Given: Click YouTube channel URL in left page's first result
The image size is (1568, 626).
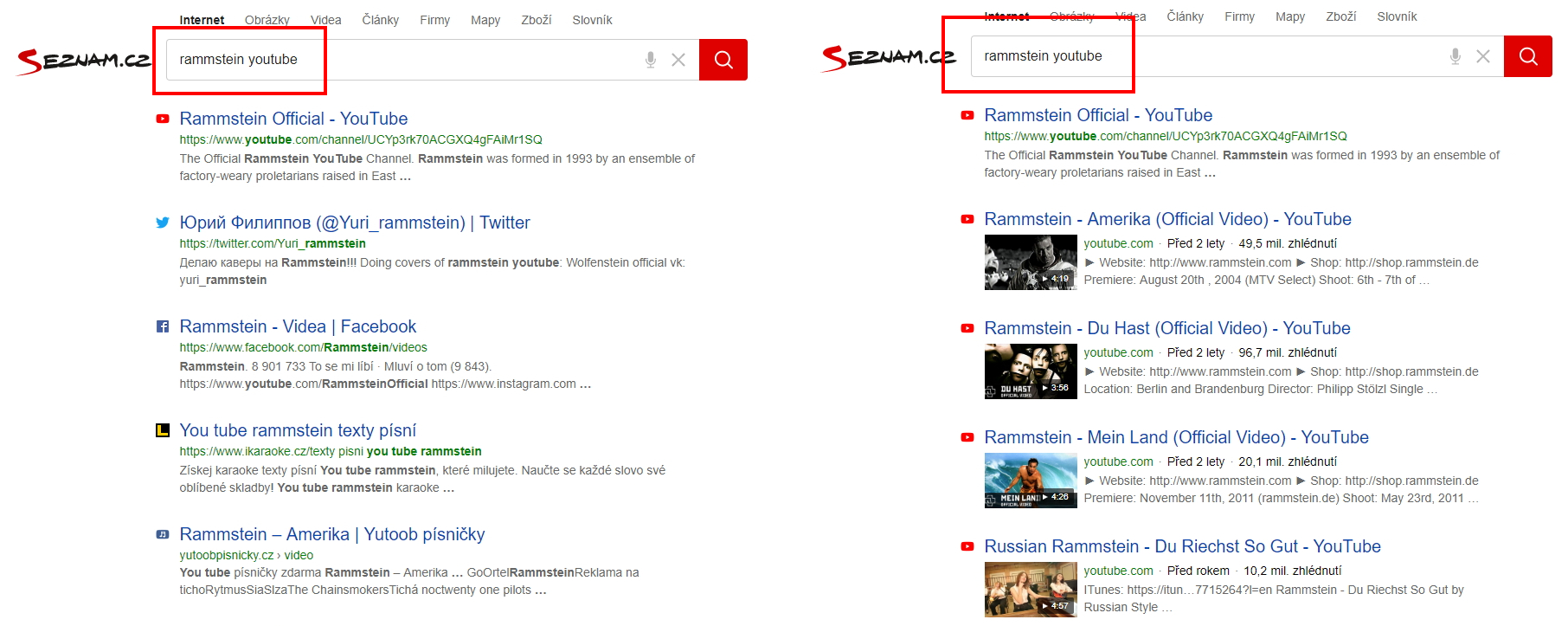Looking at the screenshot, I should 361,139.
